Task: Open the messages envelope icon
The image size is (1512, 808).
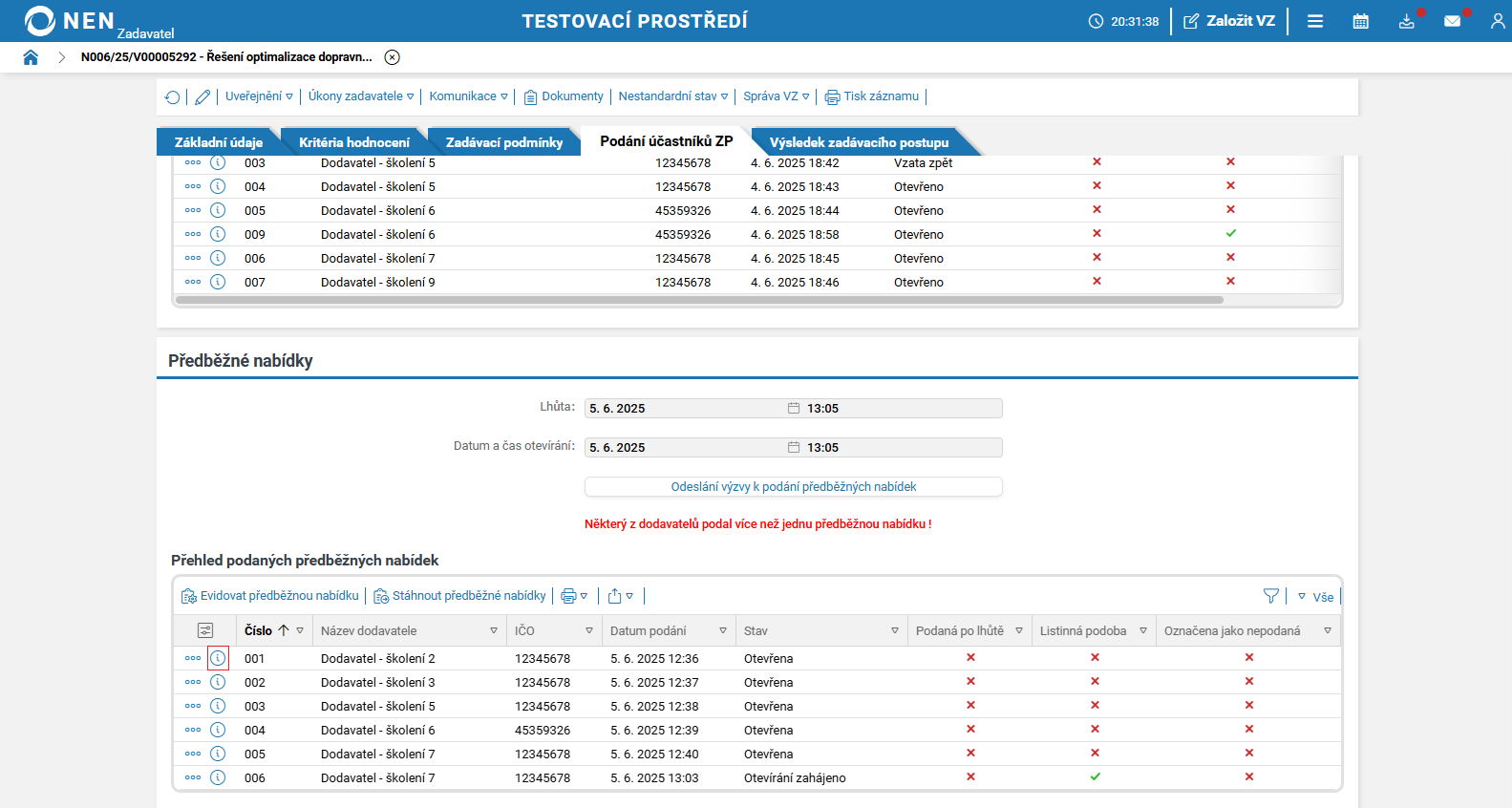Action: 1452,21
